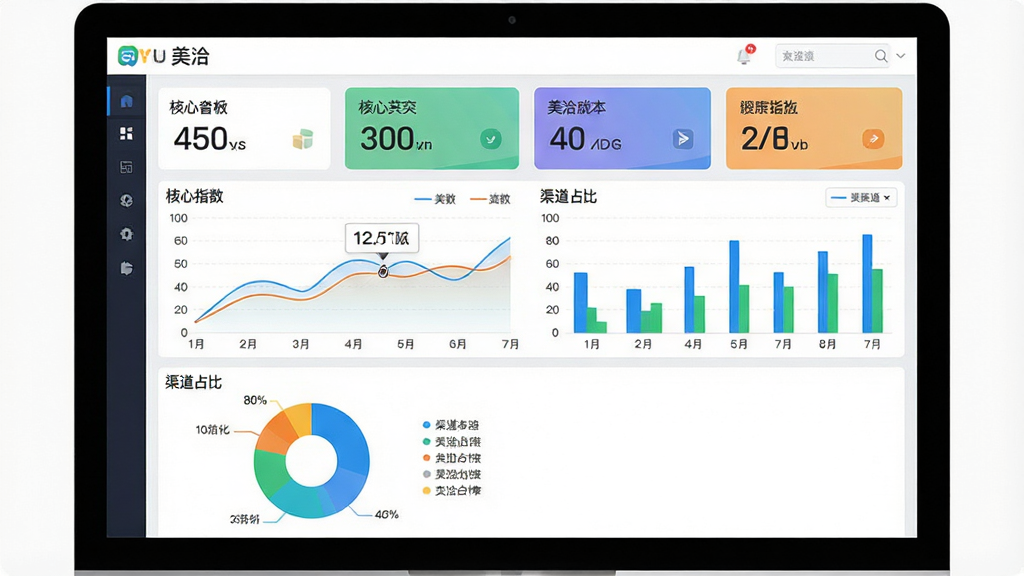Go to the Home icon in the sidebar
Screen dimensions: 1024x576
point(127,101)
